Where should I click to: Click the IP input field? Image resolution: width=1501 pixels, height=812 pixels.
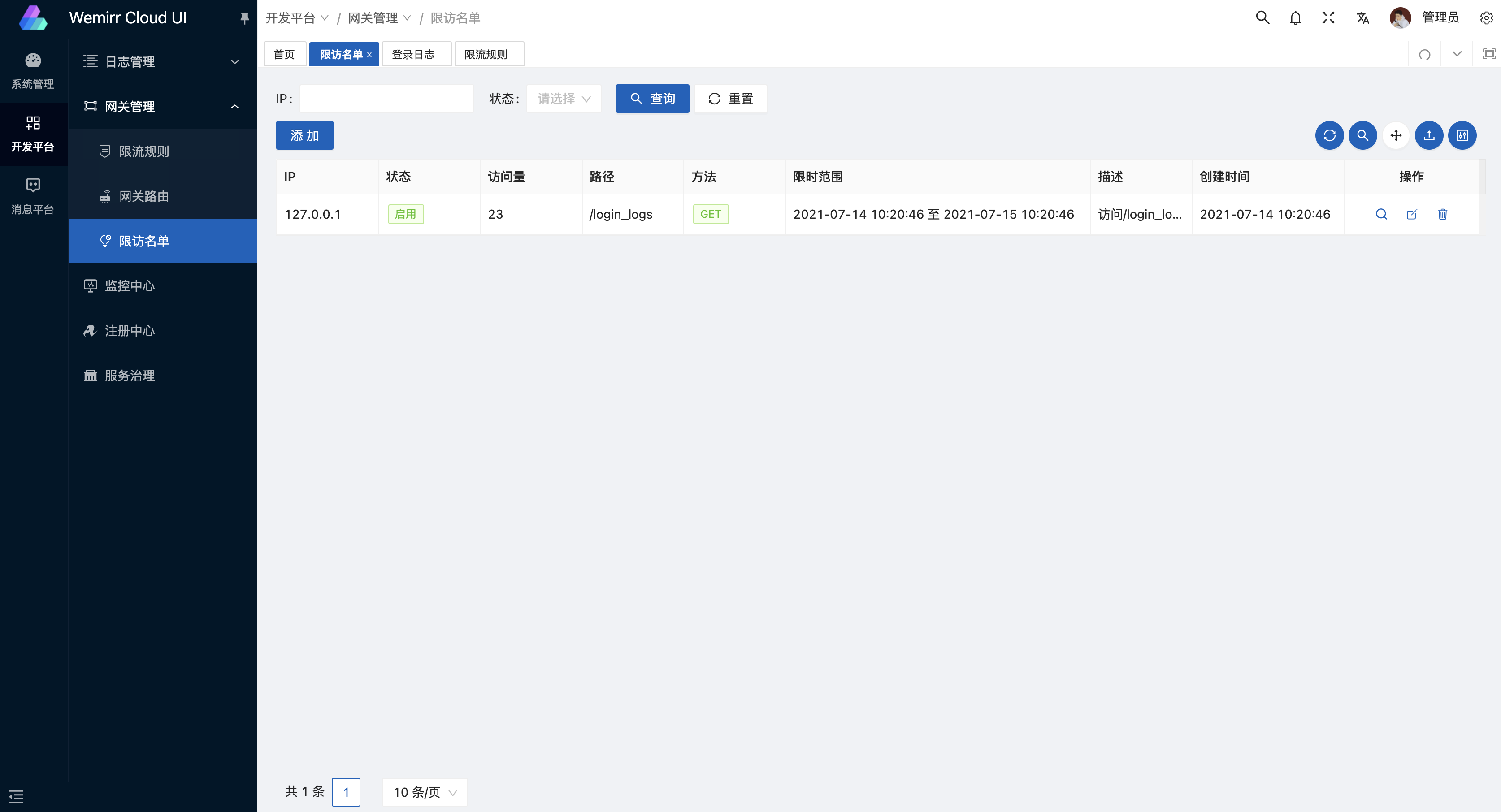pyautogui.click(x=386, y=99)
